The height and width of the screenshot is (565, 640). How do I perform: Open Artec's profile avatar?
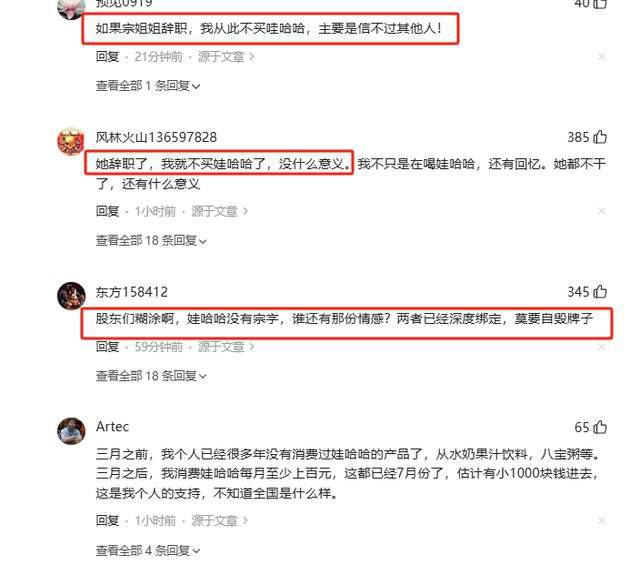(71, 431)
